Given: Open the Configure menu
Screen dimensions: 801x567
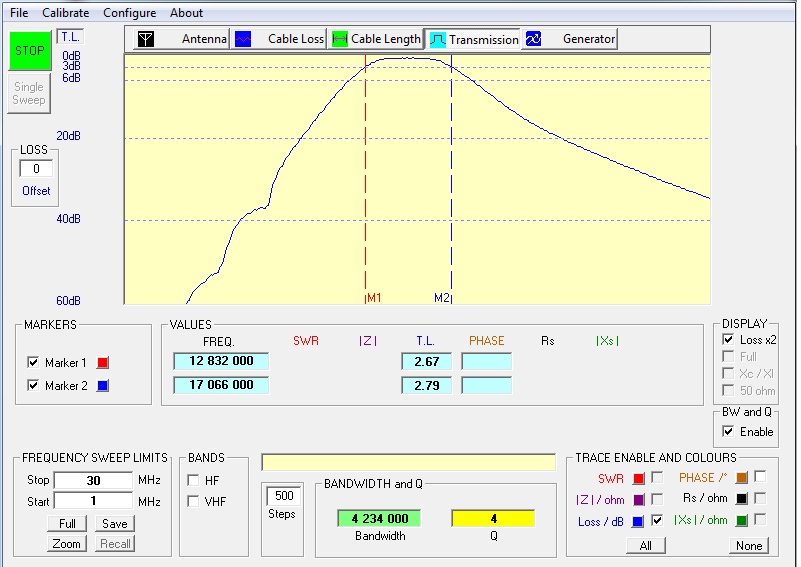Looking at the screenshot, I should (129, 13).
